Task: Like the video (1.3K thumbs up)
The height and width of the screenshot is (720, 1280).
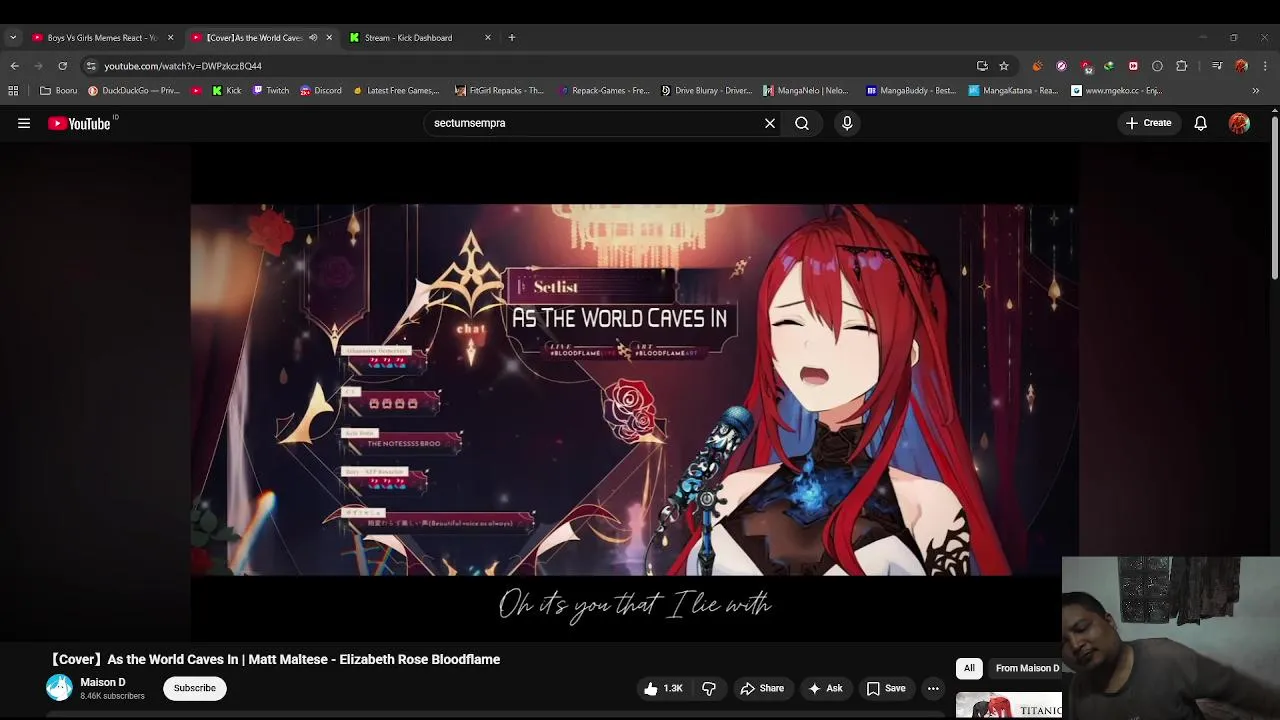Action: pyautogui.click(x=663, y=688)
